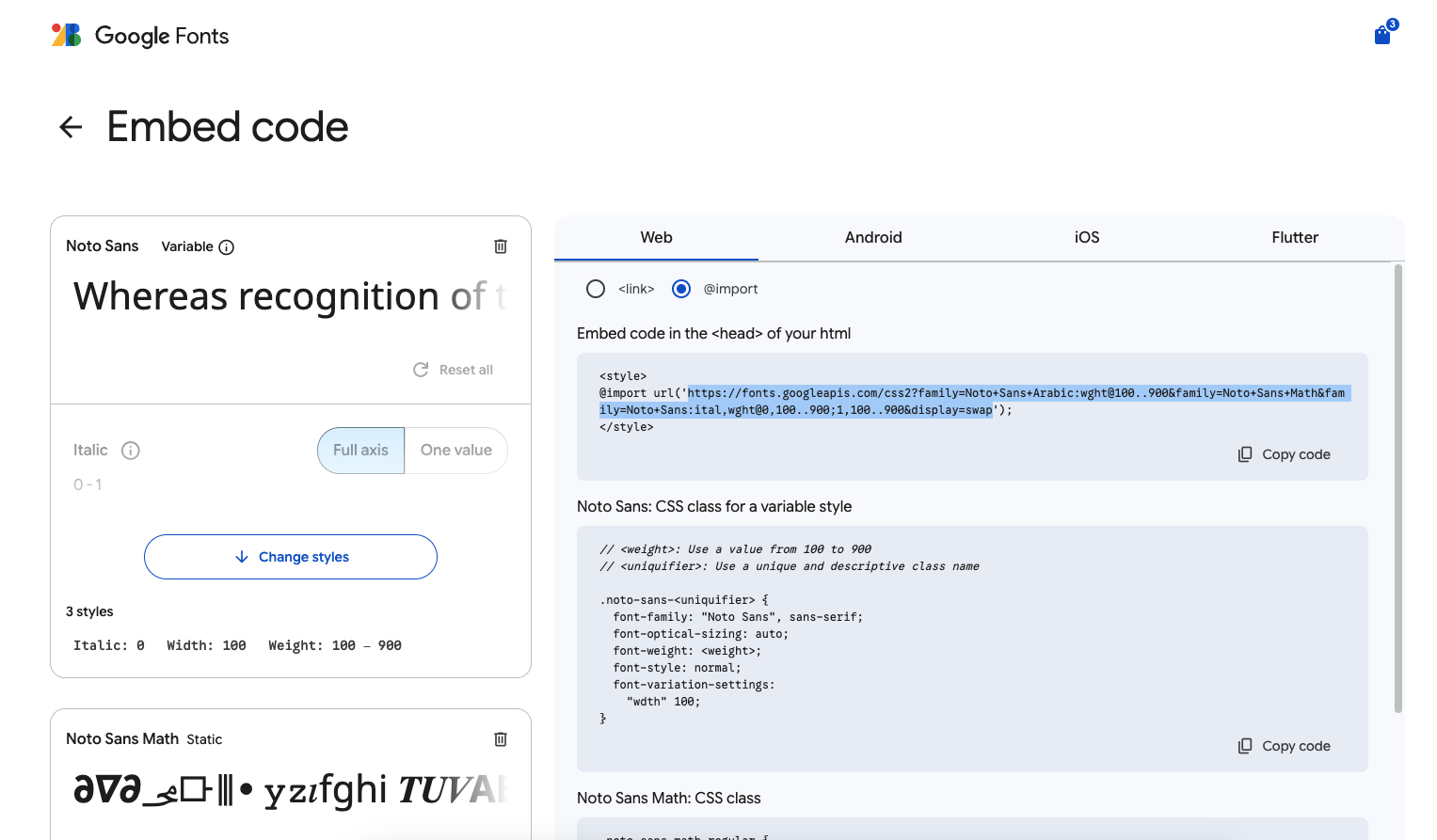Delete Noto Sans with the trash icon
Screen dimensions: 1437x840
[x=501, y=246]
